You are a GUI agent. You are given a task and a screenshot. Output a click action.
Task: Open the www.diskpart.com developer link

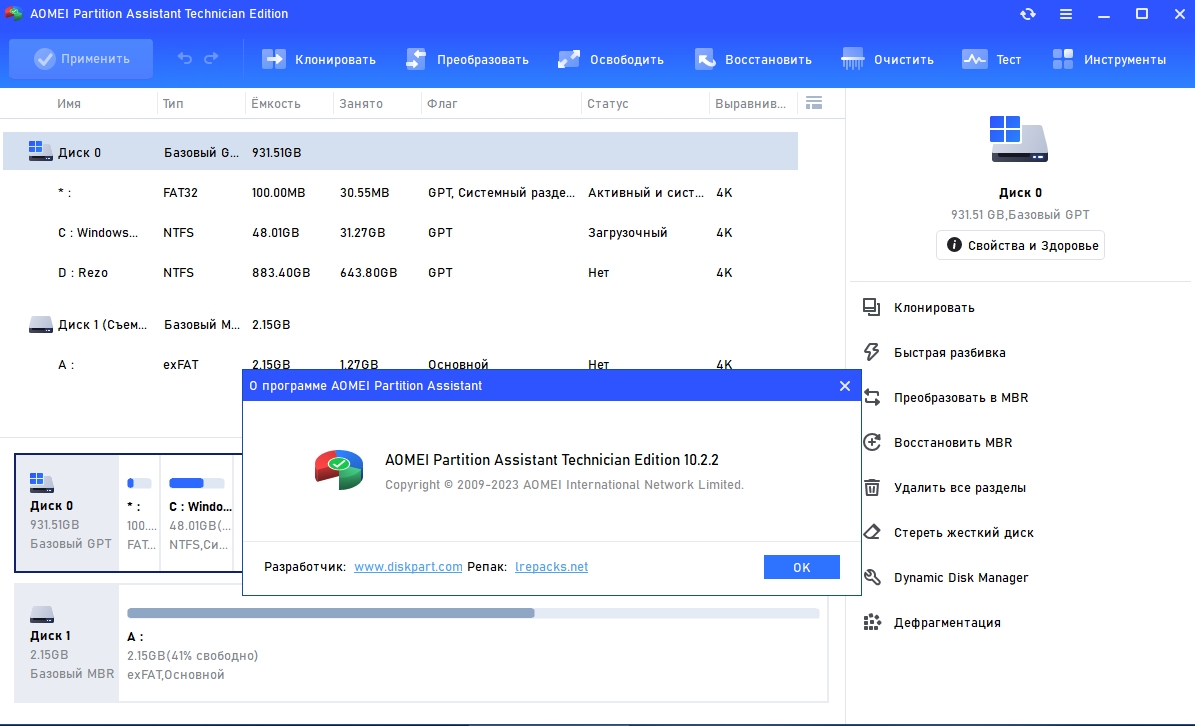[x=408, y=567]
